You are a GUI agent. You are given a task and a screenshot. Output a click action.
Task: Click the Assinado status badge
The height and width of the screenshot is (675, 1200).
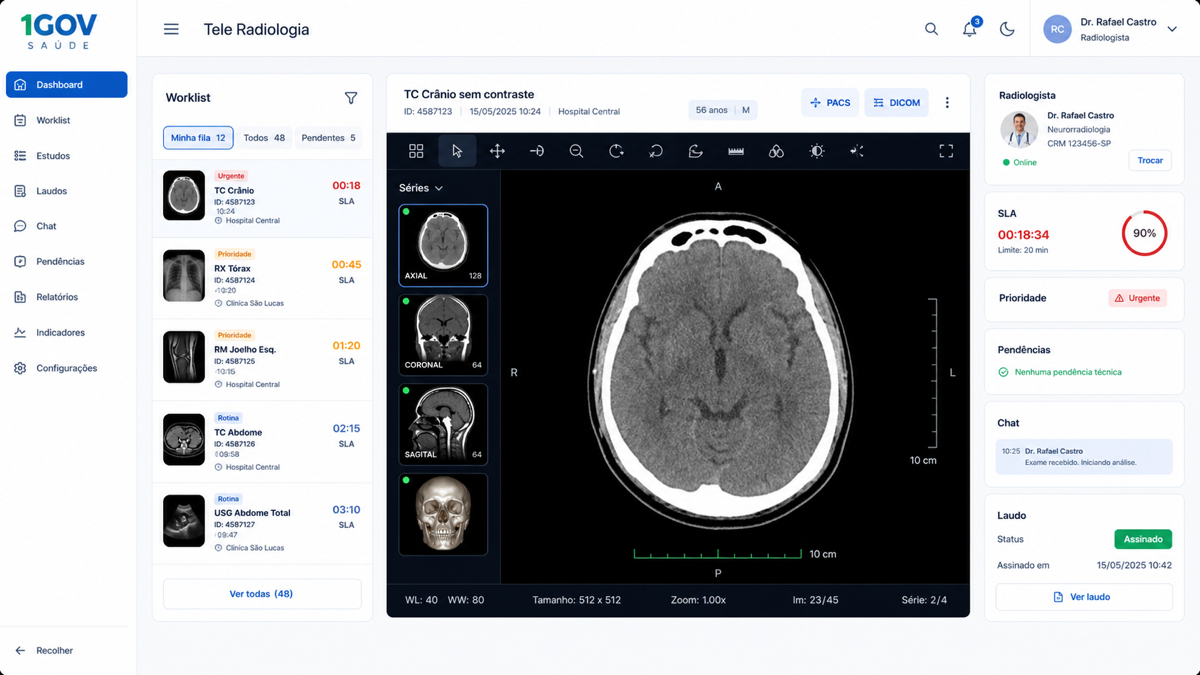(1143, 539)
